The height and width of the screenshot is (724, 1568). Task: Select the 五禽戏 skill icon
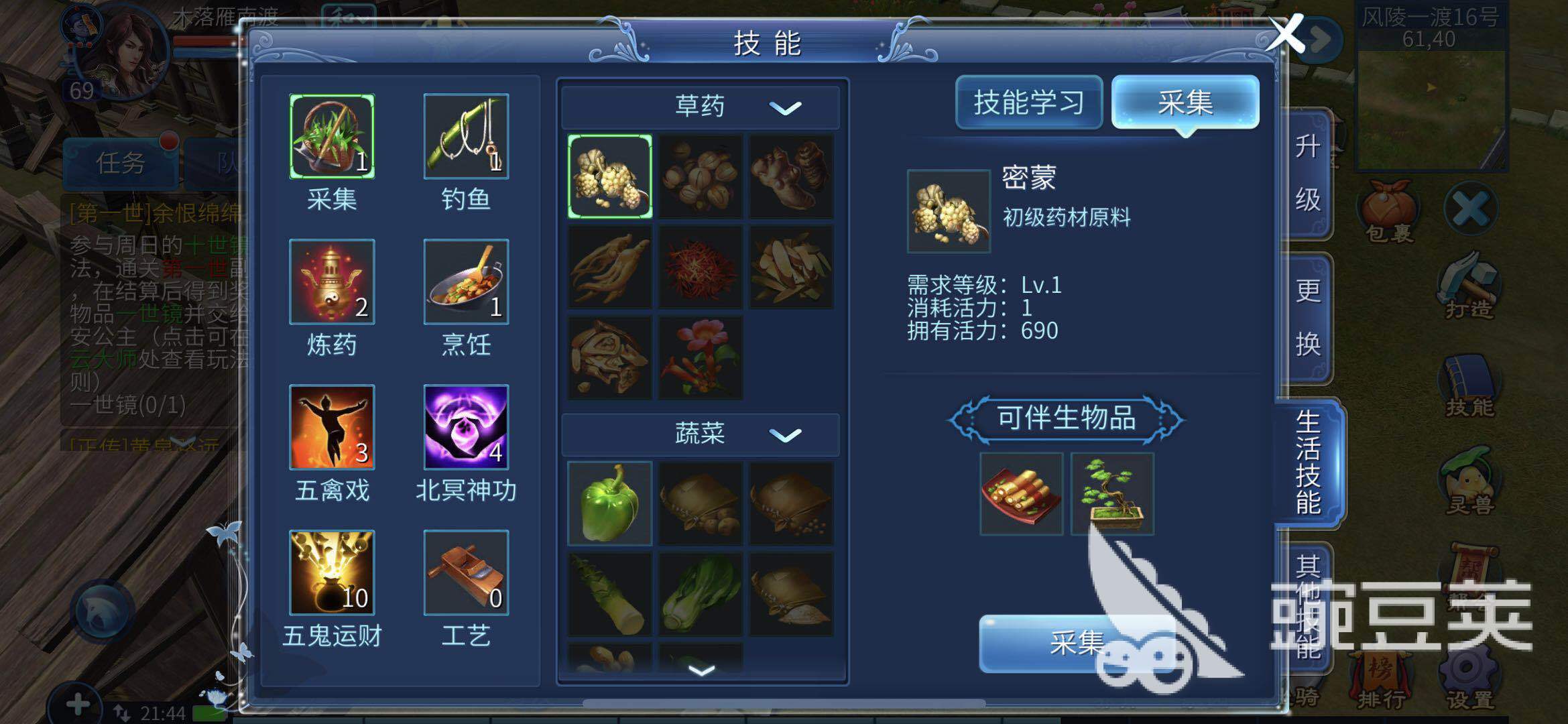[x=332, y=427]
